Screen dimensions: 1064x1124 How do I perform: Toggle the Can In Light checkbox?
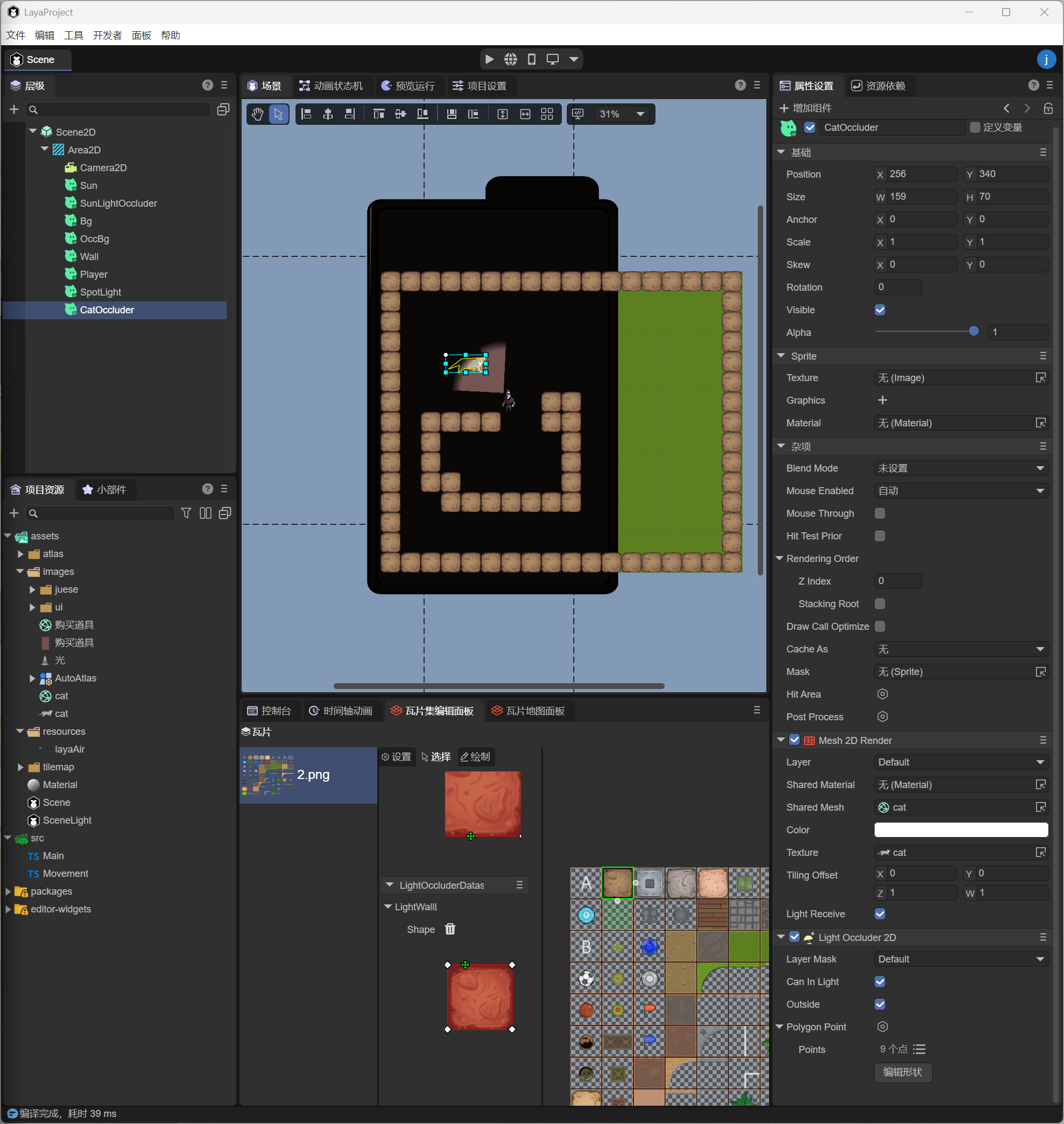click(880, 981)
